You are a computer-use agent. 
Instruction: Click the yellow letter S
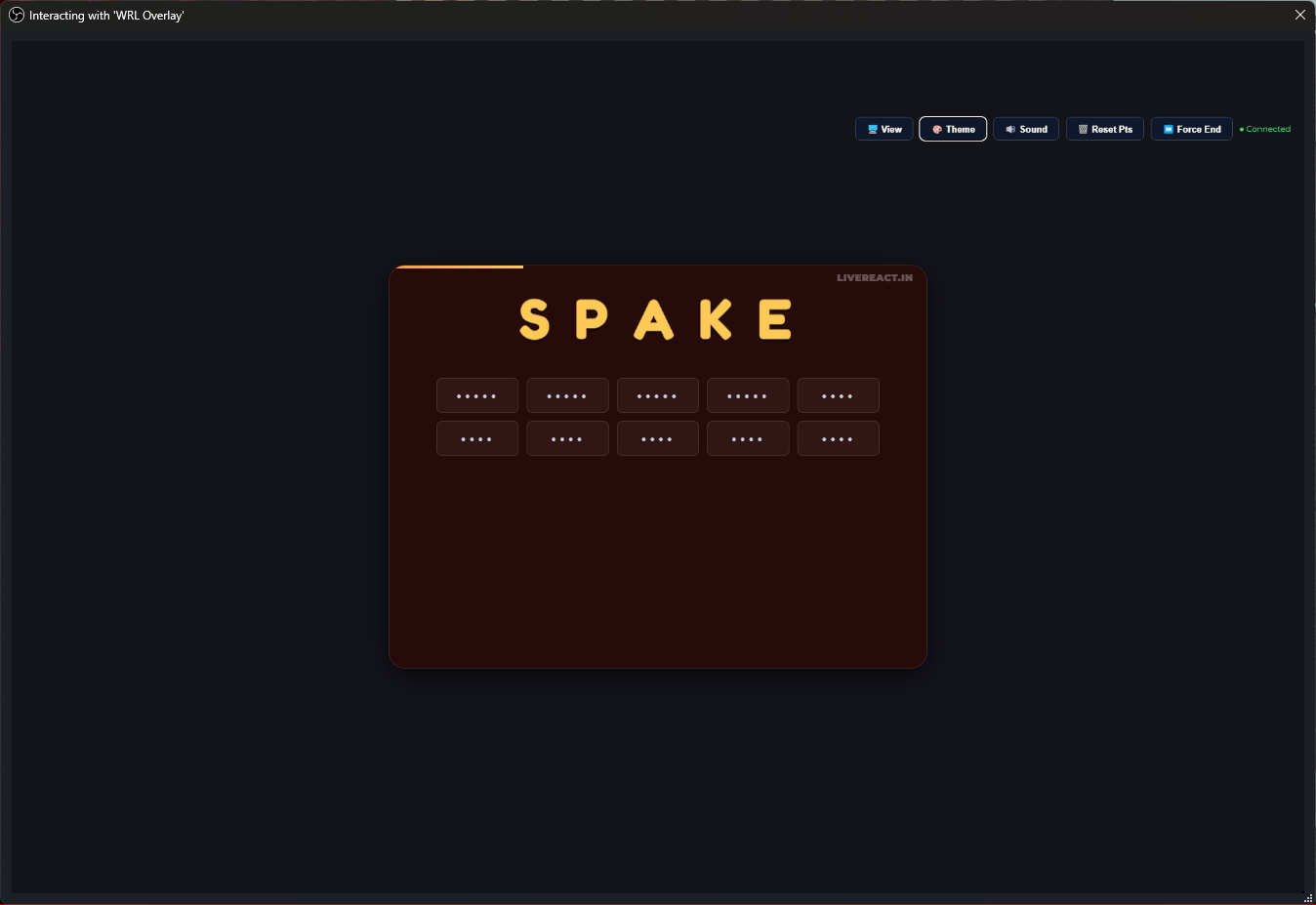[x=534, y=319]
